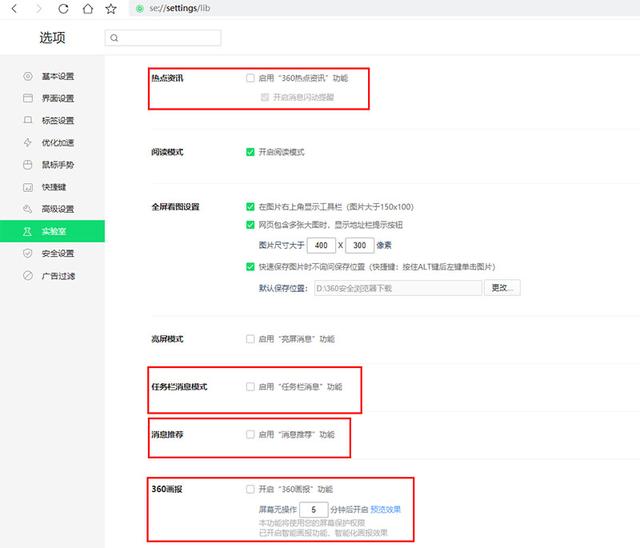Screen dimensions: 640x548
Task: Toggle the 网页包含多张大图时 checkbox
Action: [250, 224]
